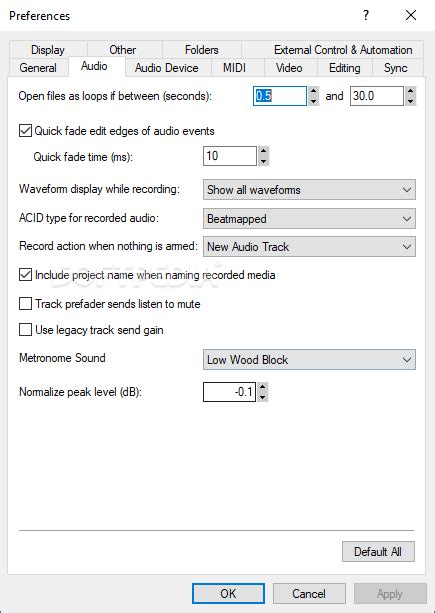Decrease the minimum loop seconds value

tap(313, 101)
